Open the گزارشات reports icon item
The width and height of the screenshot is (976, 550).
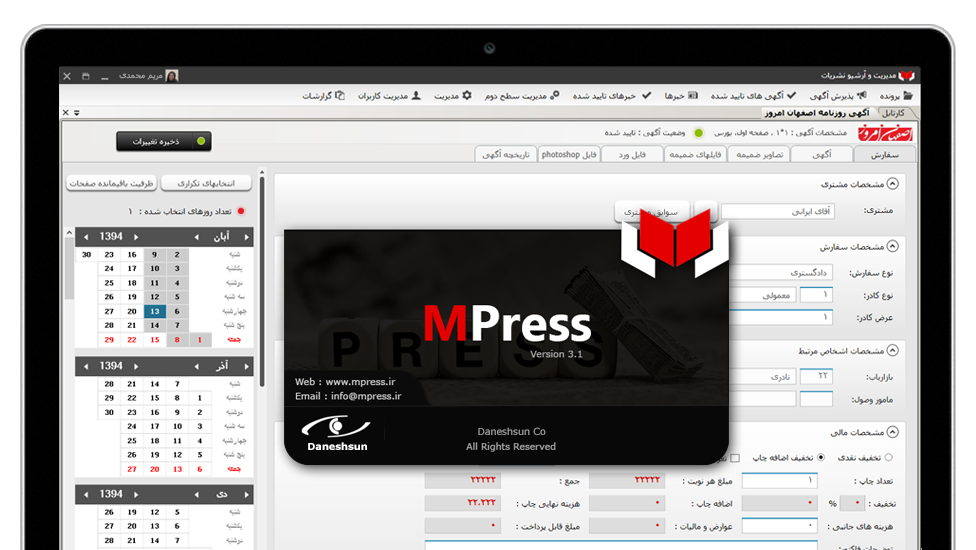(x=323, y=96)
